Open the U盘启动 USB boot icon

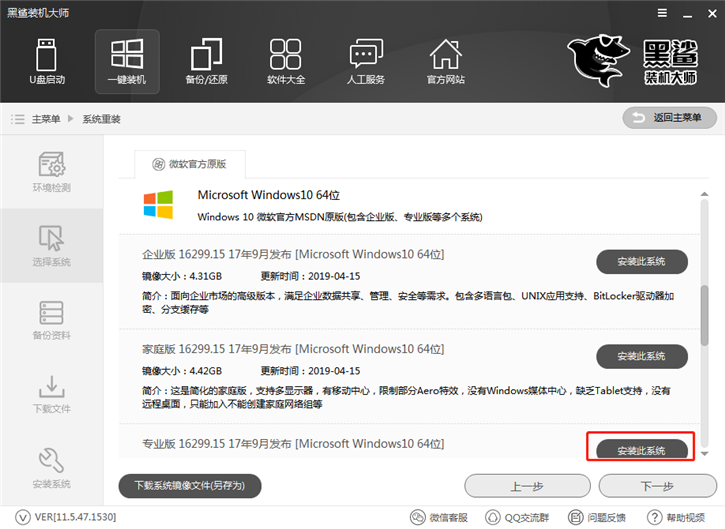(x=47, y=62)
